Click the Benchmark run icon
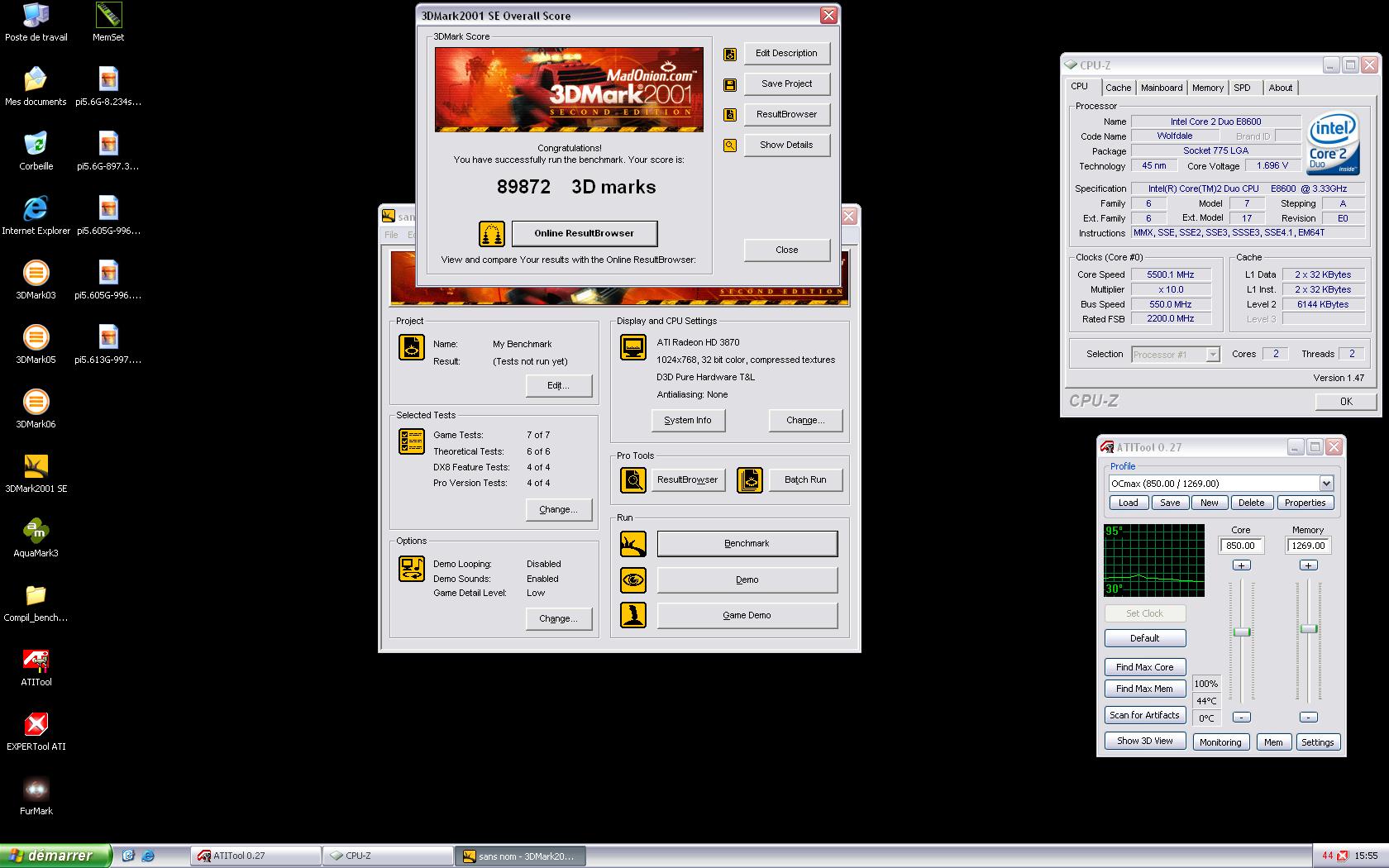The image size is (1389, 868). tap(633, 544)
